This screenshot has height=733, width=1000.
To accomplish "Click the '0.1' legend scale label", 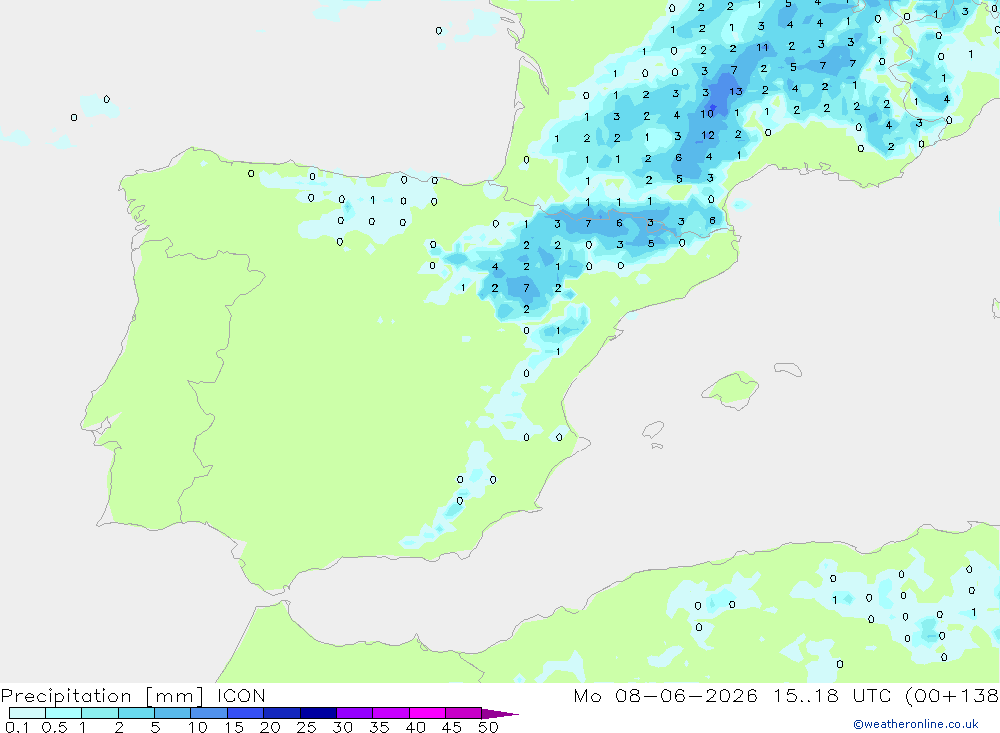I will point(17,727).
